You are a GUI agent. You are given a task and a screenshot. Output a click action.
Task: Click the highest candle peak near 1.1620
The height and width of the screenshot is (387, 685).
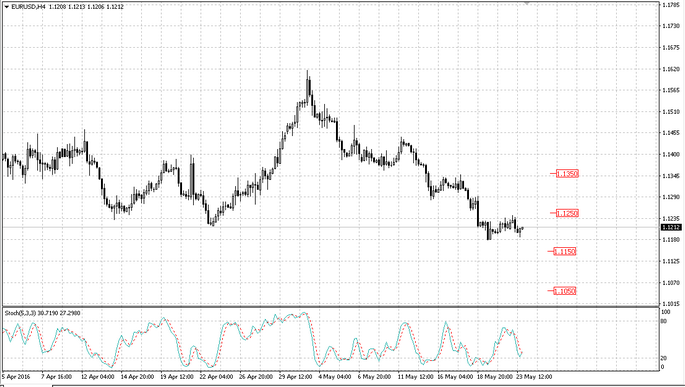[308, 72]
